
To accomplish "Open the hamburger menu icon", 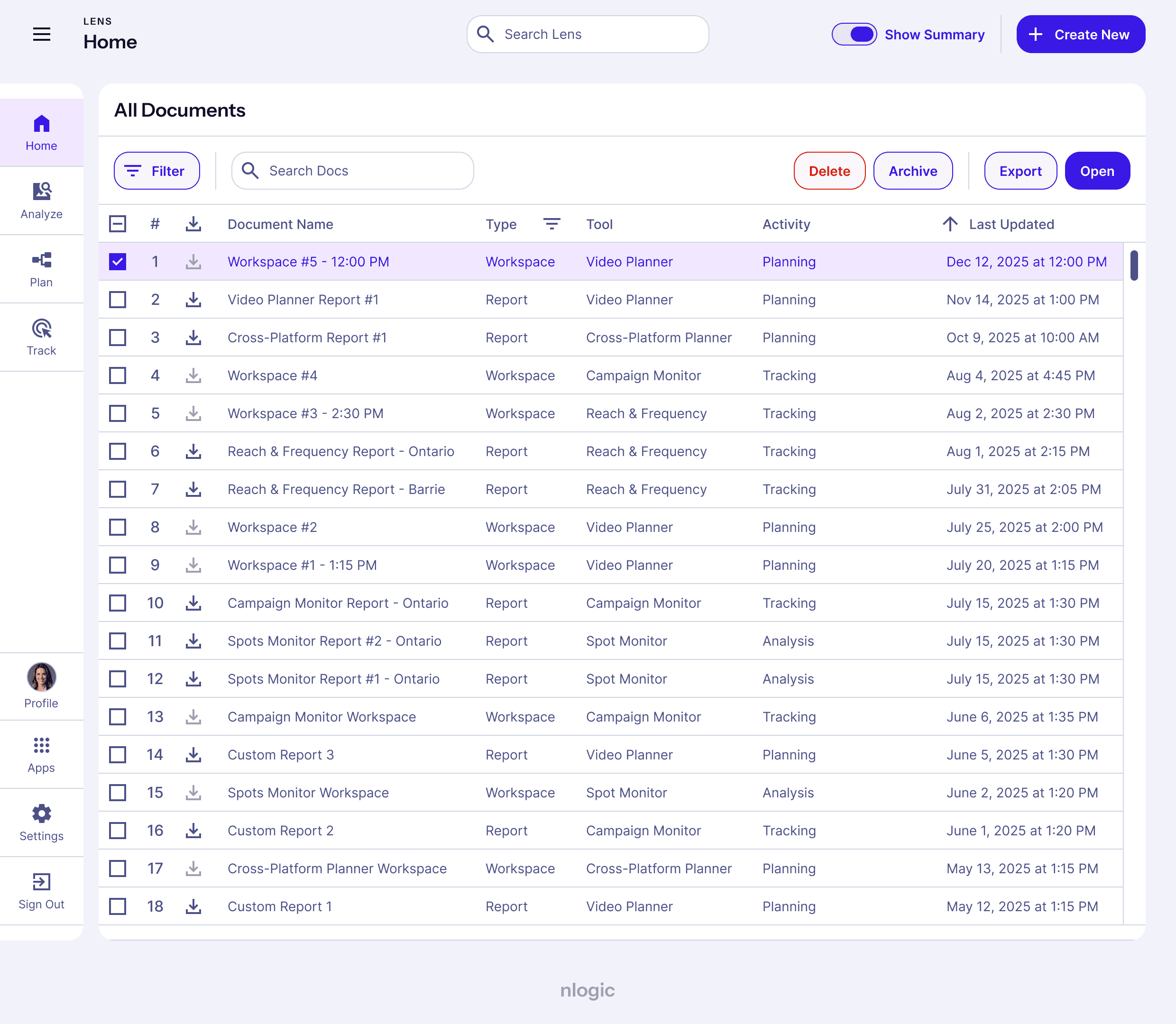I will click(41, 34).
